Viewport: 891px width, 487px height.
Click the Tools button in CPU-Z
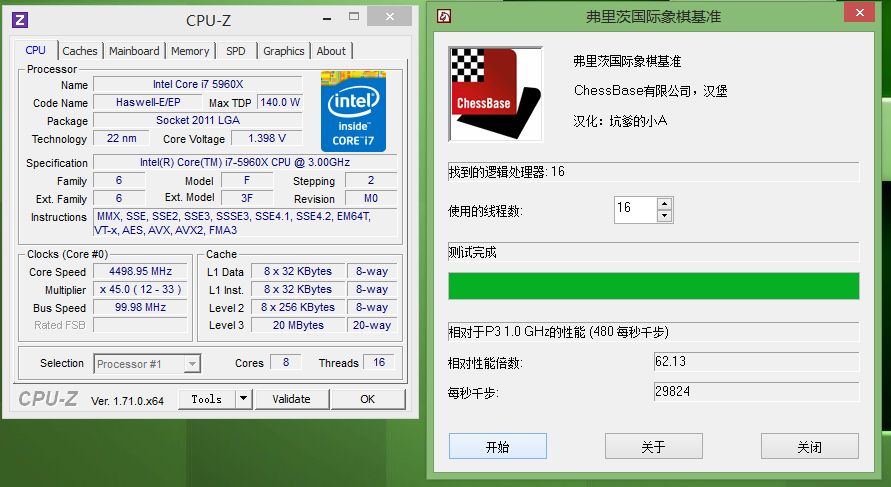pyautogui.click(x=207, y=399)
